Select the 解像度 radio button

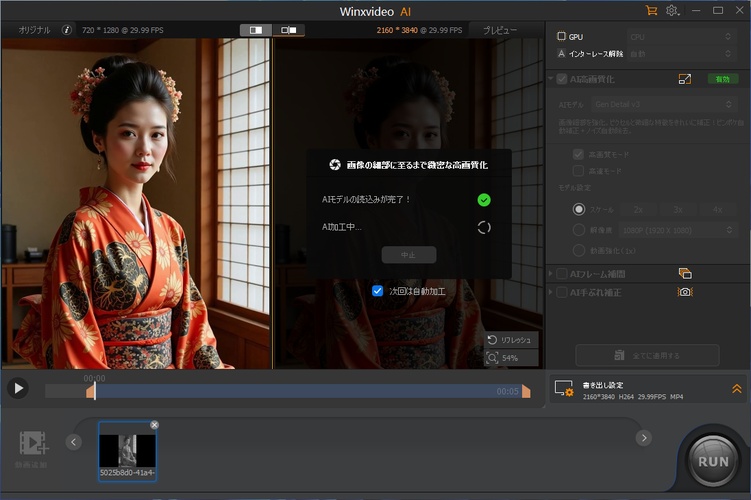(x=579, y=230)
